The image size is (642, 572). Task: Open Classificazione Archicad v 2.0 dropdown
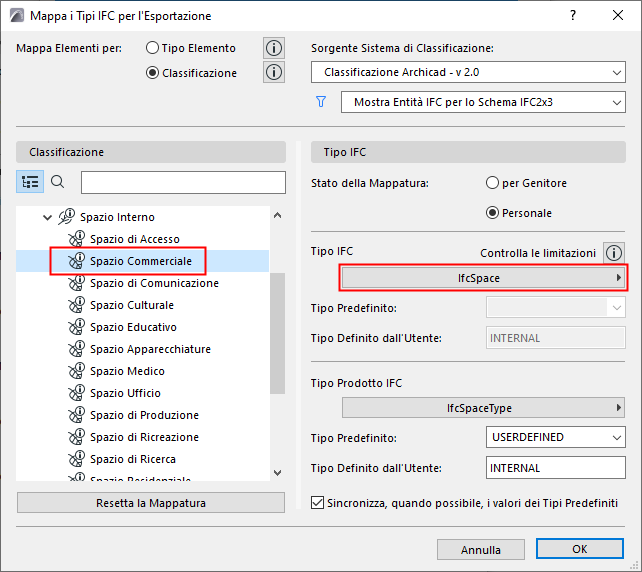467,73
